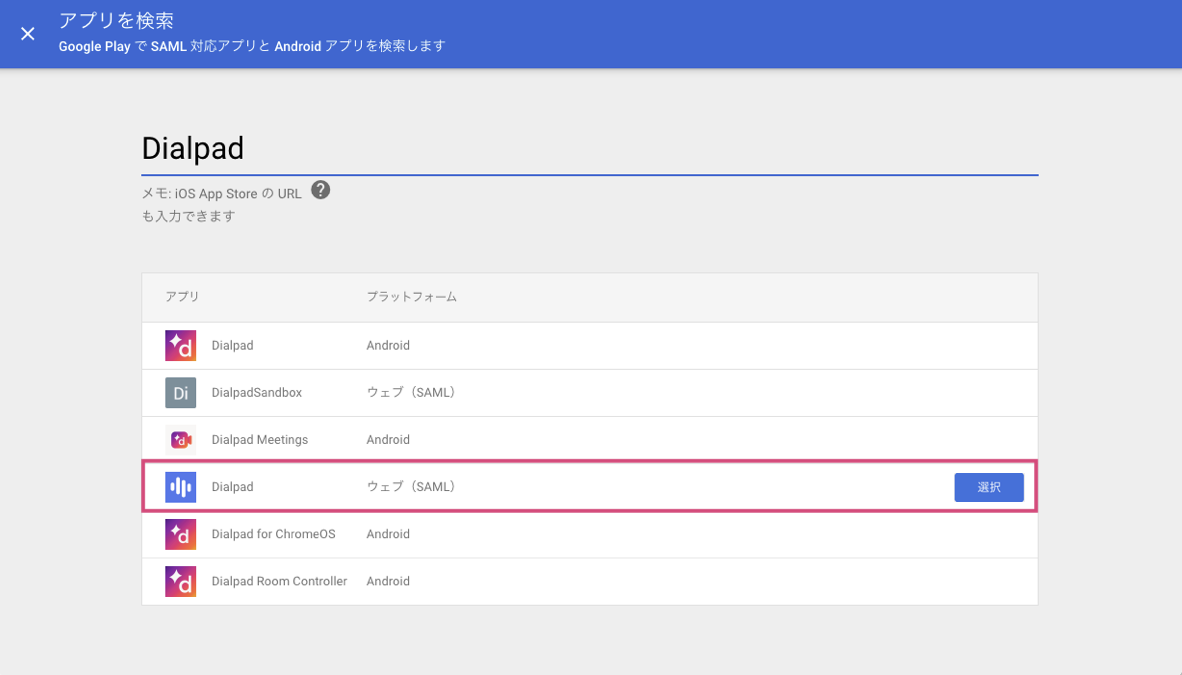Choose the Dialpad Meetings app name
Screen dimensions: 1182x675
click(259, 440)
